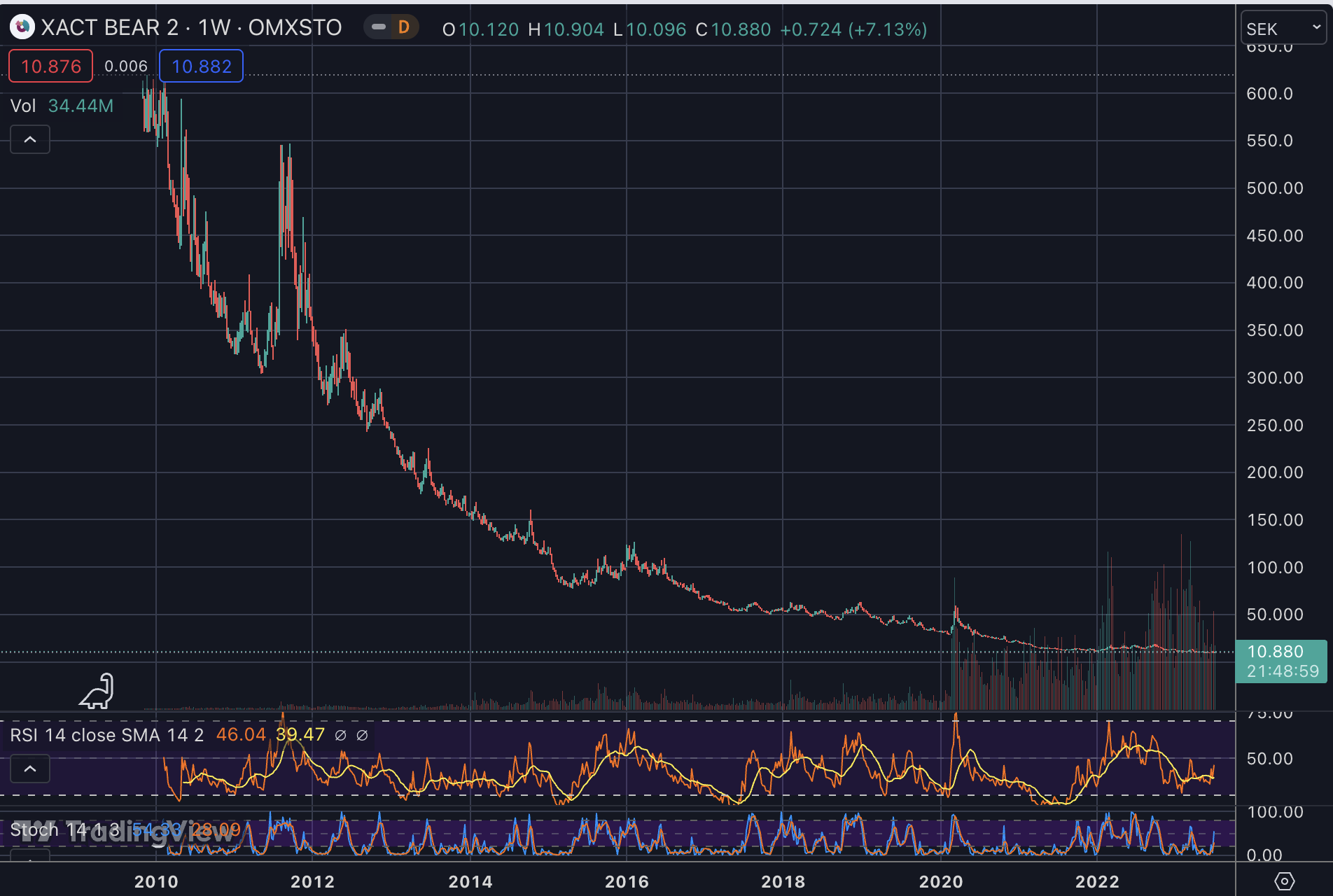Click the RSI value 46.04
Image resolution: width=1333 pixels, height=896 pixels.
(x=241, y=735)
